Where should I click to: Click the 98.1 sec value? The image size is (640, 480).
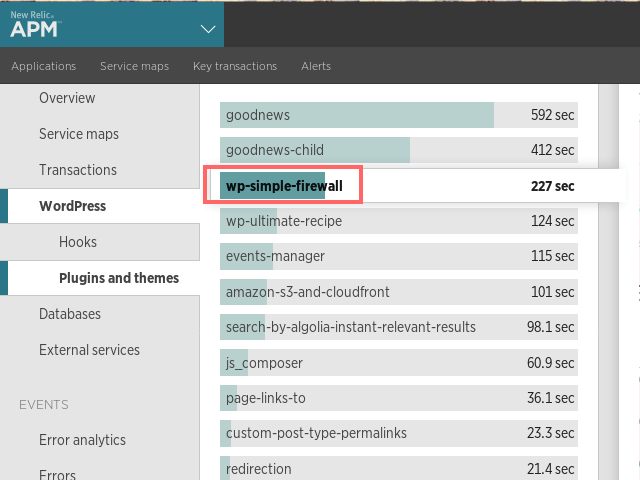550,327
